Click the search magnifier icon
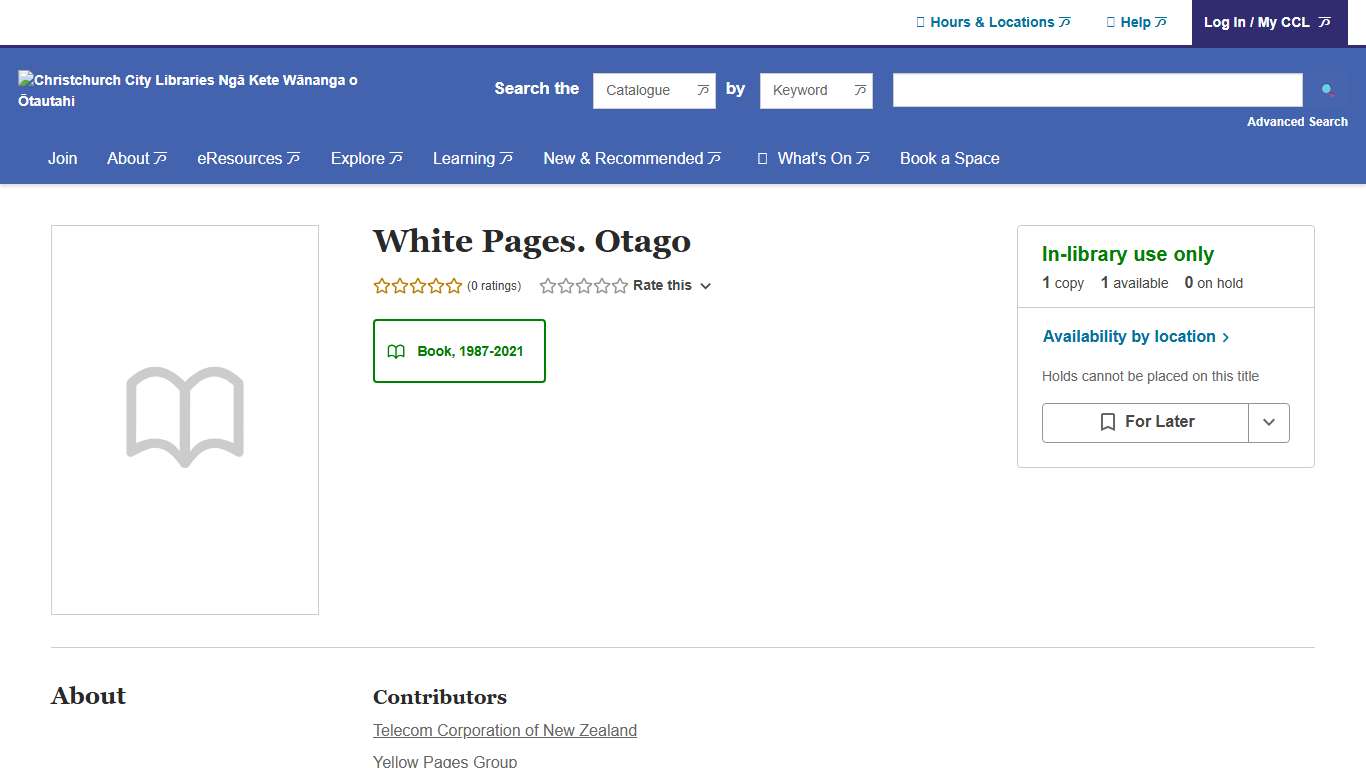This screenshot has width=1366, height=768. coord(1327,89)
